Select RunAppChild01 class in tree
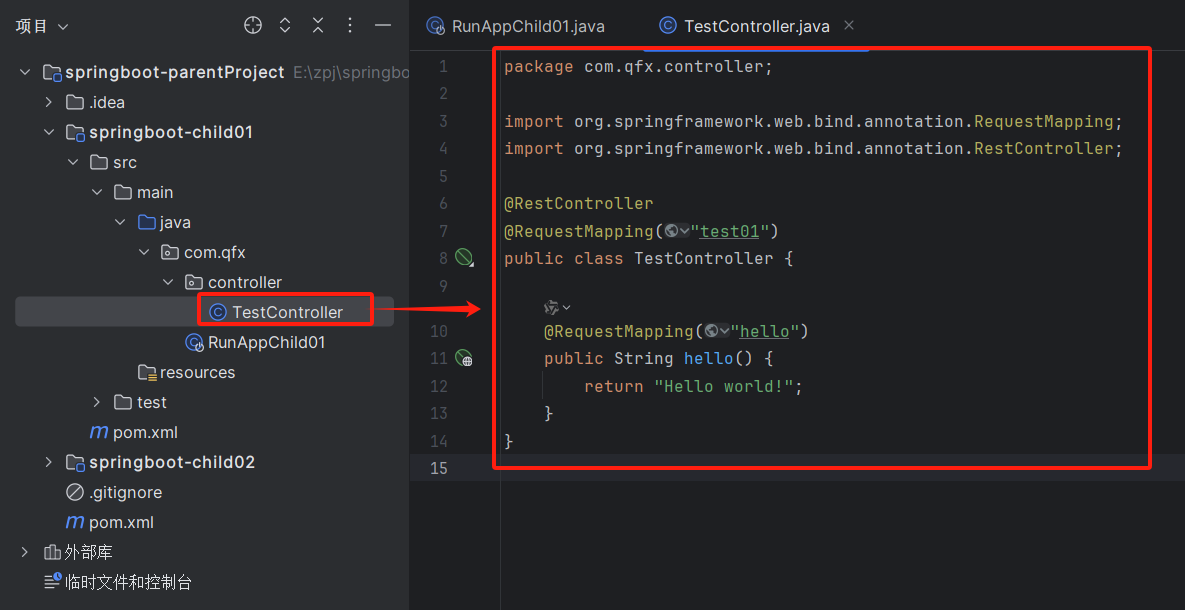 pos(266,342)
